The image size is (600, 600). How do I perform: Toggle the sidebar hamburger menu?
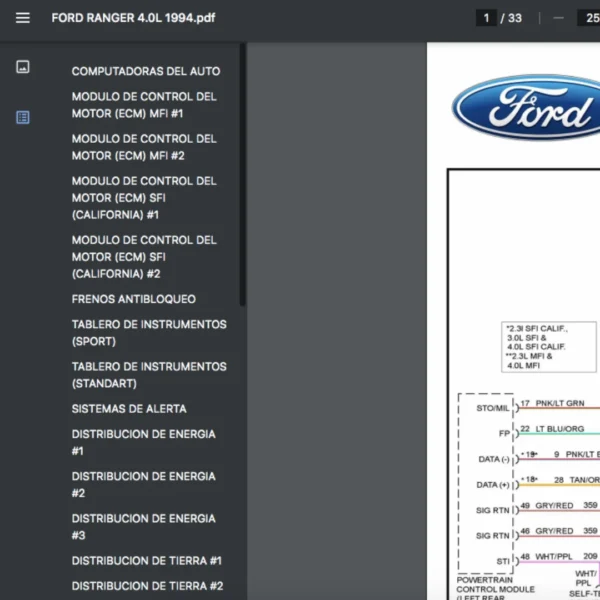(23, 18)
